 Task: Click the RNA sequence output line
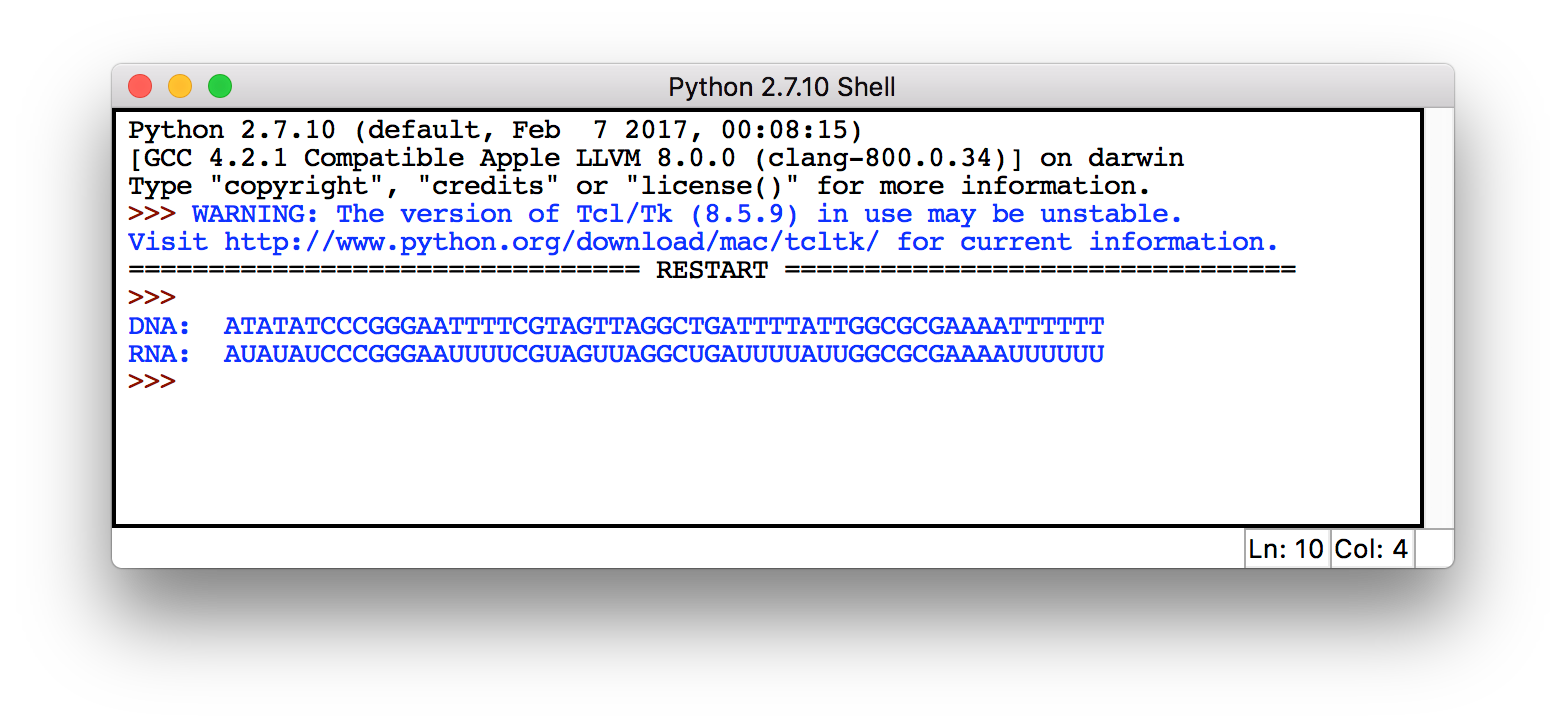[x=616, y=354]
